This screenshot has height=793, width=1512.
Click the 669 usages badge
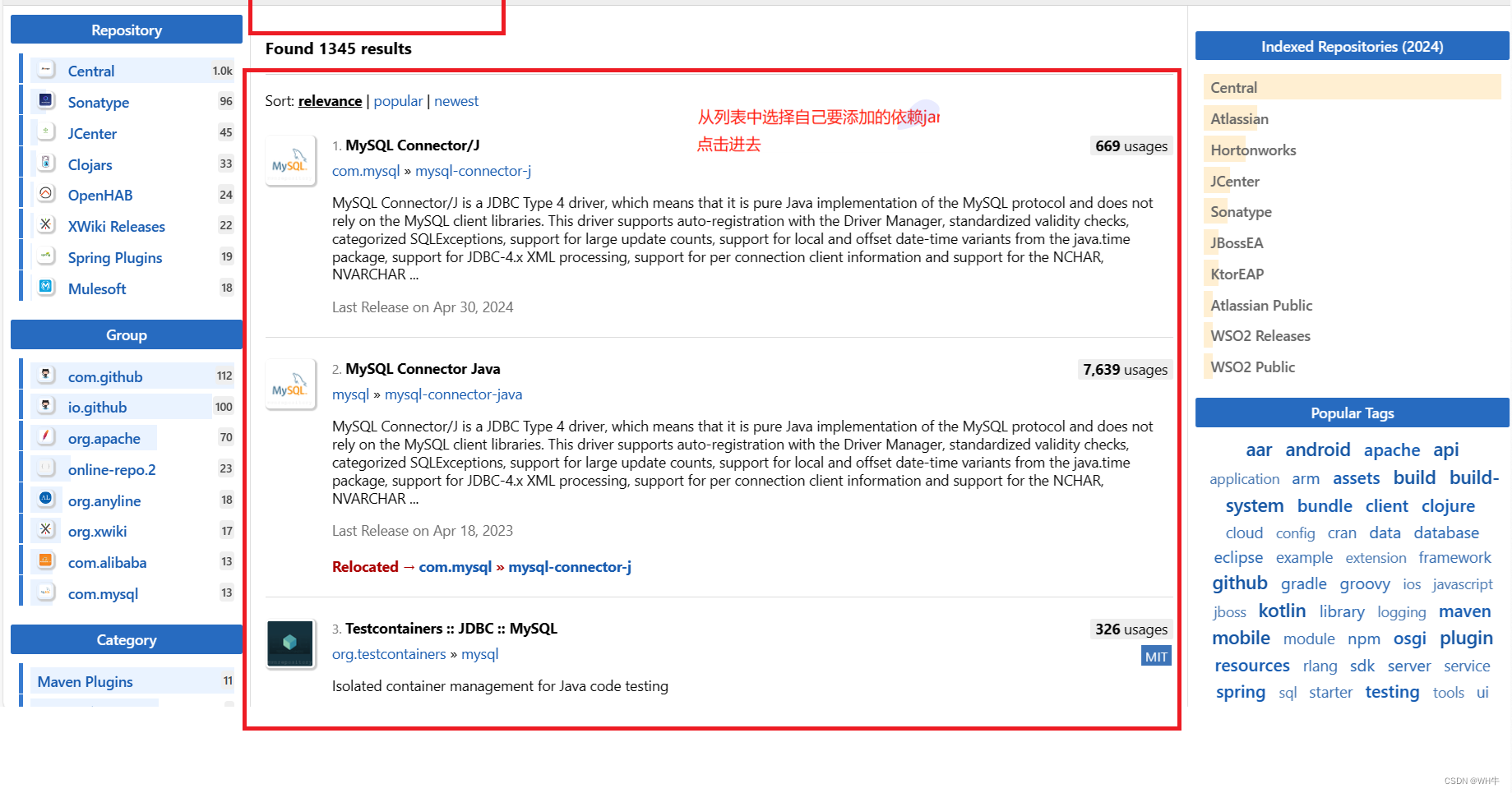pos(1131,146)
